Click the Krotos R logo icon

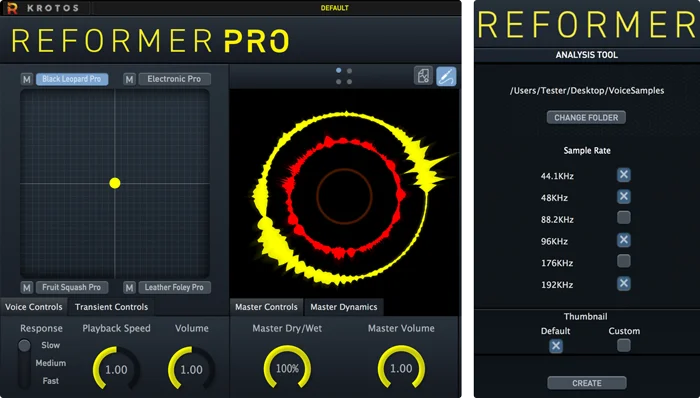pyautogui.click(x=12, y=8)
